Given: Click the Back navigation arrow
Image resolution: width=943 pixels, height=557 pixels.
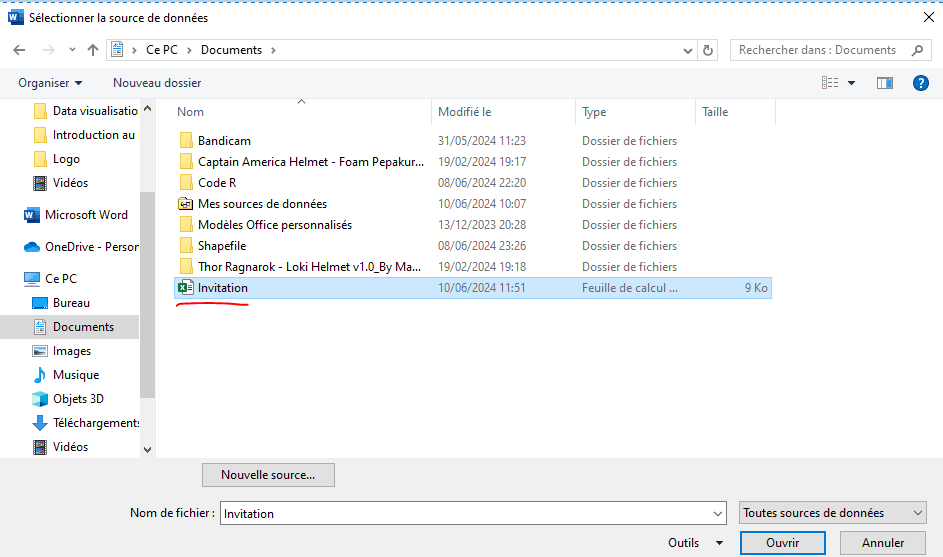Looking at the screenshot, I should pyautogui.click(x=19, y=50).
